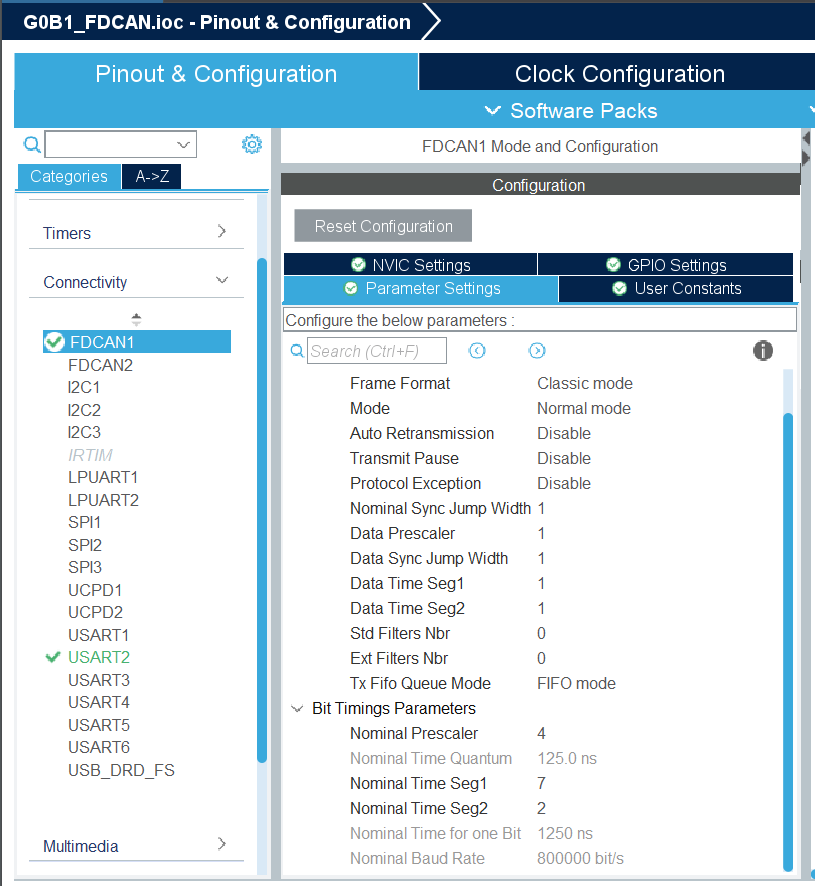
Task: Click the left circular arrow navigation icon
Action: coord(477,350)
